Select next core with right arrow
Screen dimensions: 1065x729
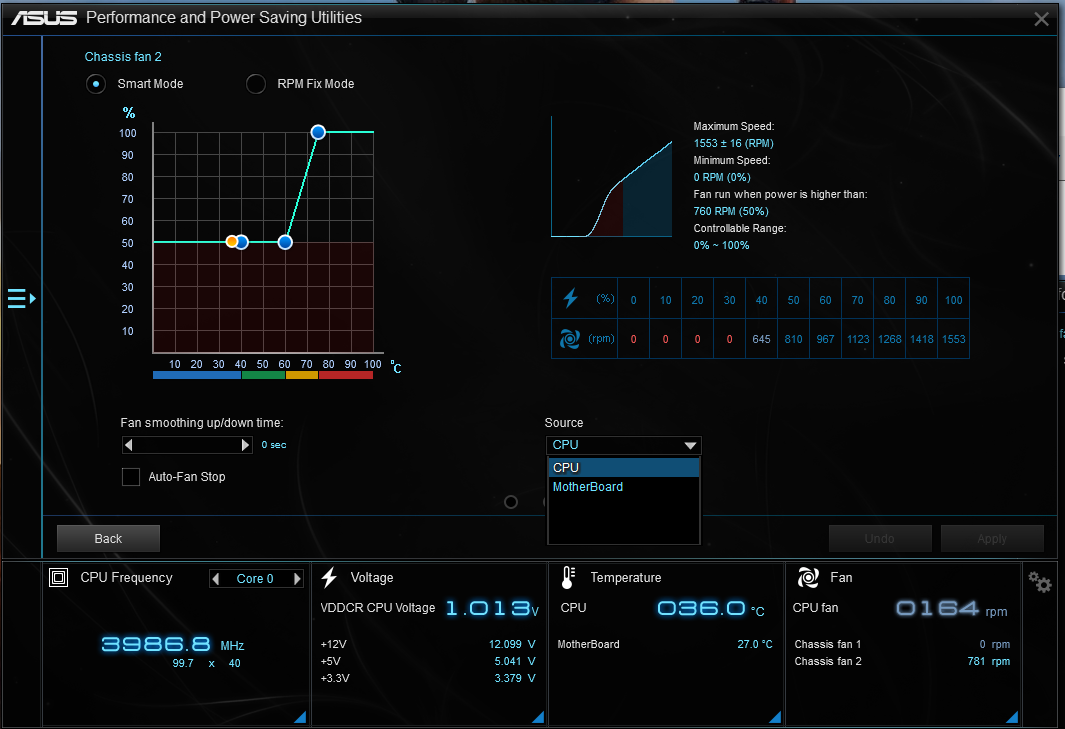(297, 579)
